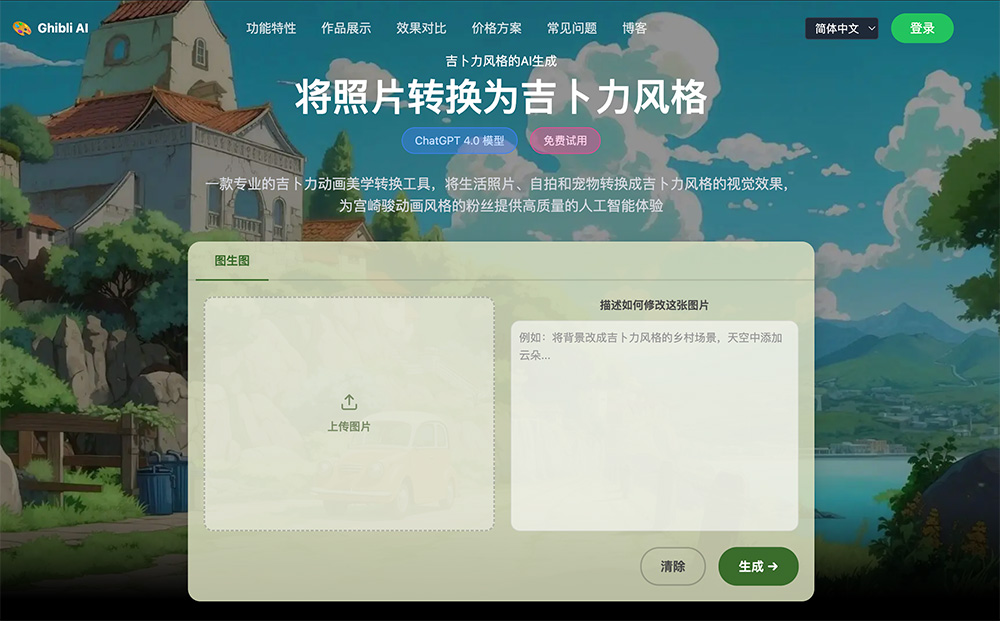Click the Ghibli AI brand name
Screen dimensions: 1000x621
pos(62,28)
